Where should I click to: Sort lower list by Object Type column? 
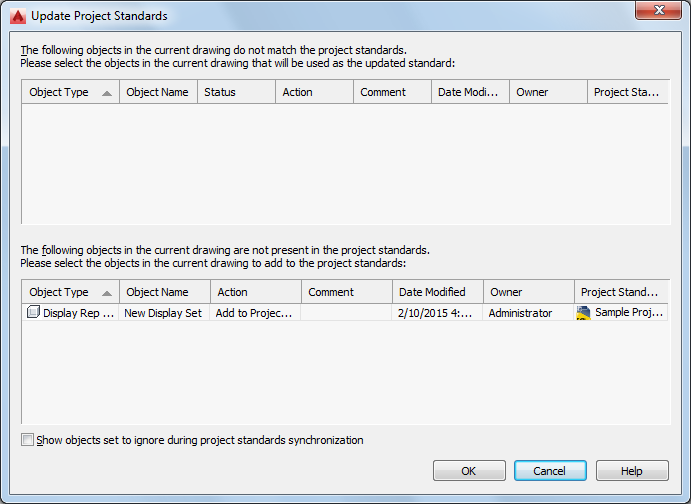(x=70, y=292)
